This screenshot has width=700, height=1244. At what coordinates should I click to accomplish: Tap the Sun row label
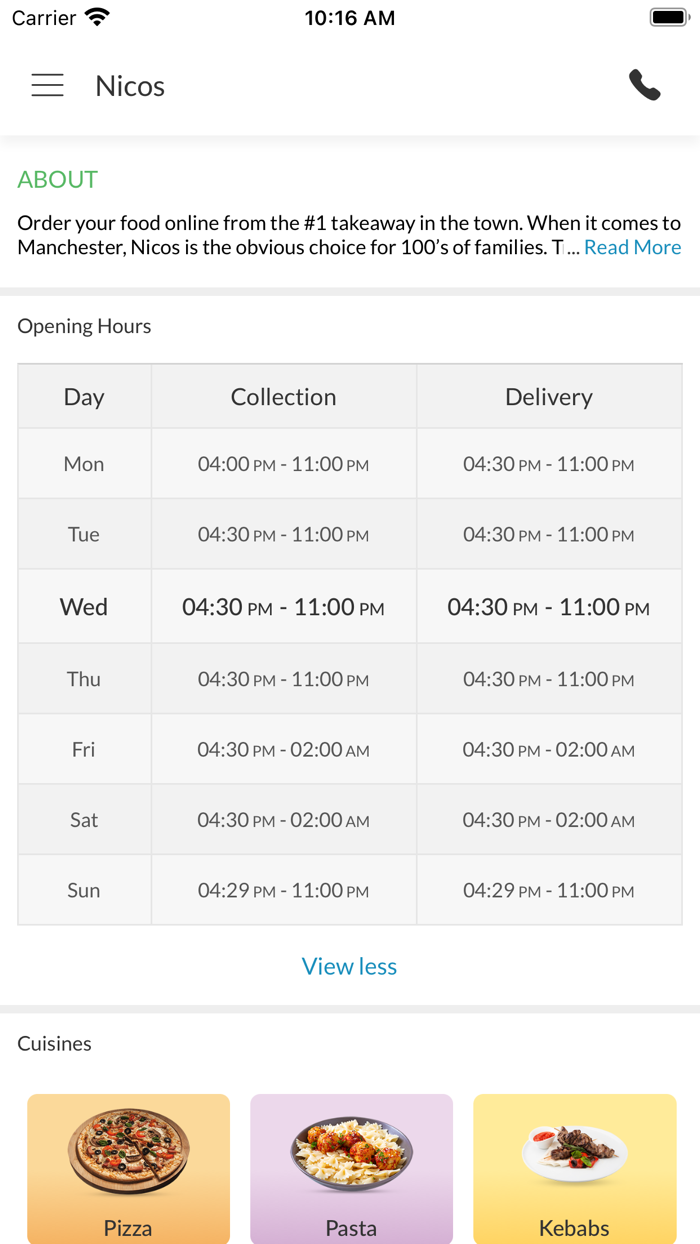click(84, 890)
